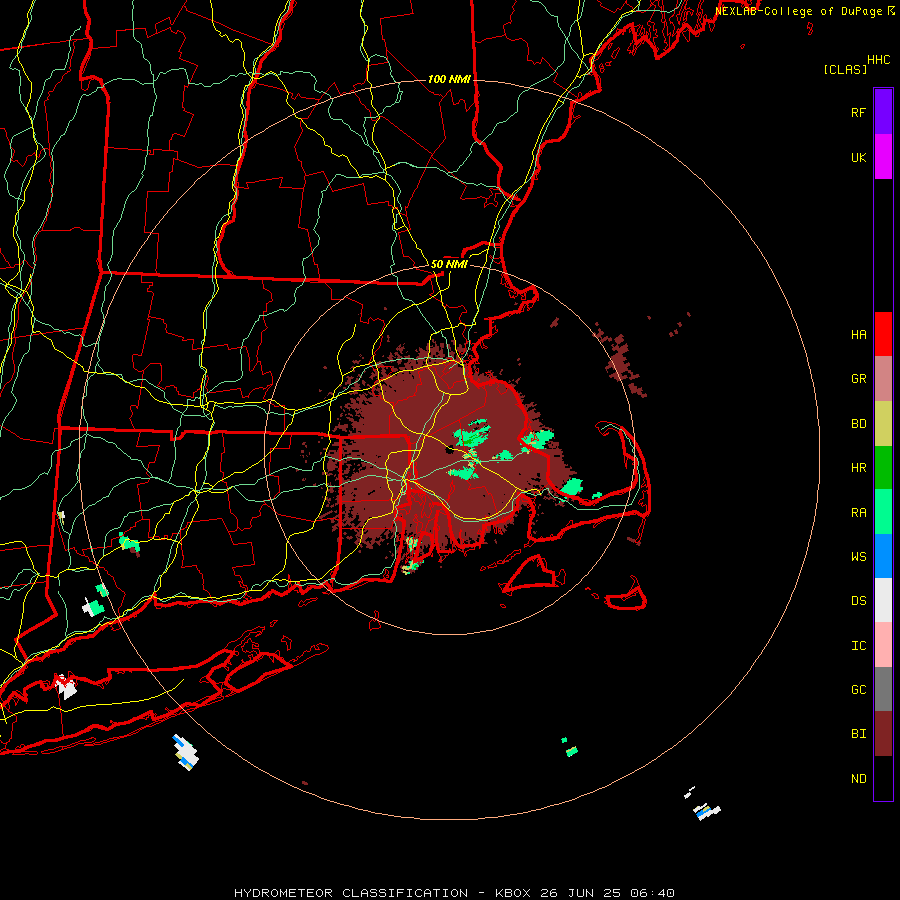The width and height of the screenshot is (900, 900).
Task: Click the 50 NMI range ring label
Action: 449,264
